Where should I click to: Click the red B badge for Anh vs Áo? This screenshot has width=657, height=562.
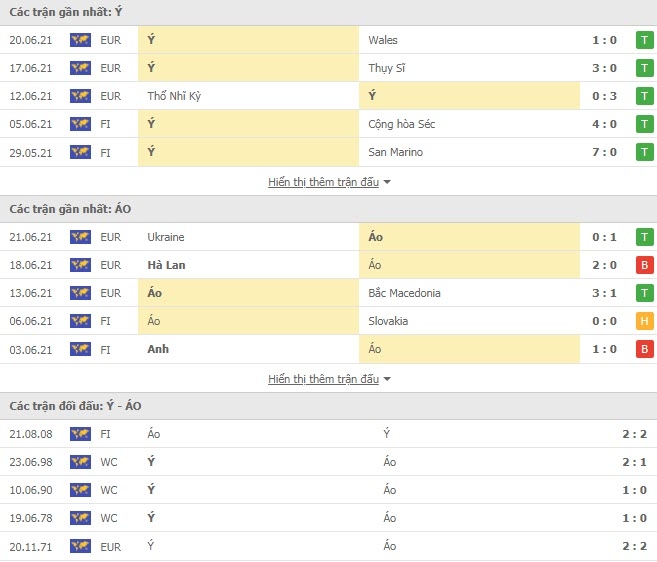[x=644, y=350]
